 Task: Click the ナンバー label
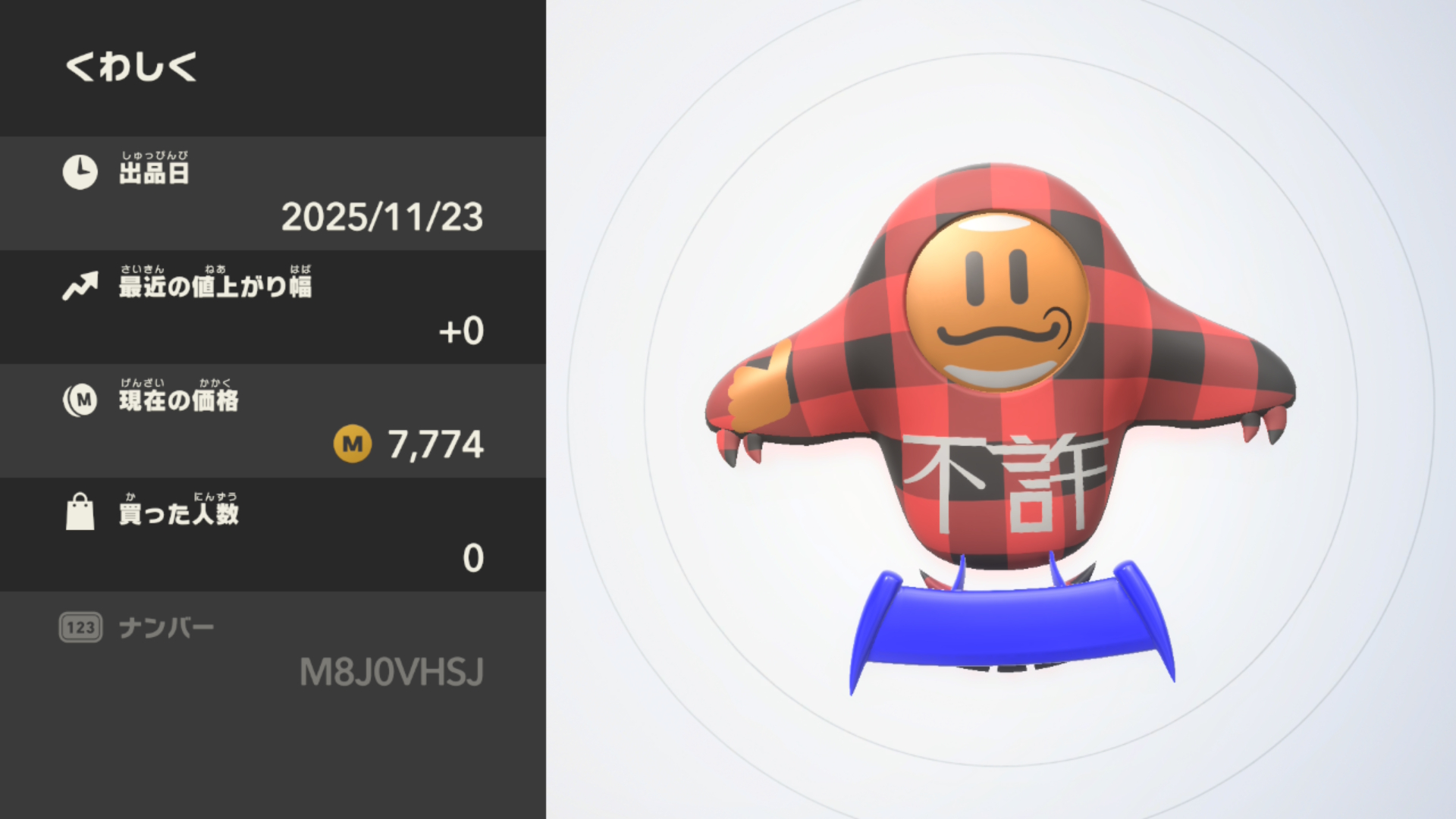click(x=166, y=628)
